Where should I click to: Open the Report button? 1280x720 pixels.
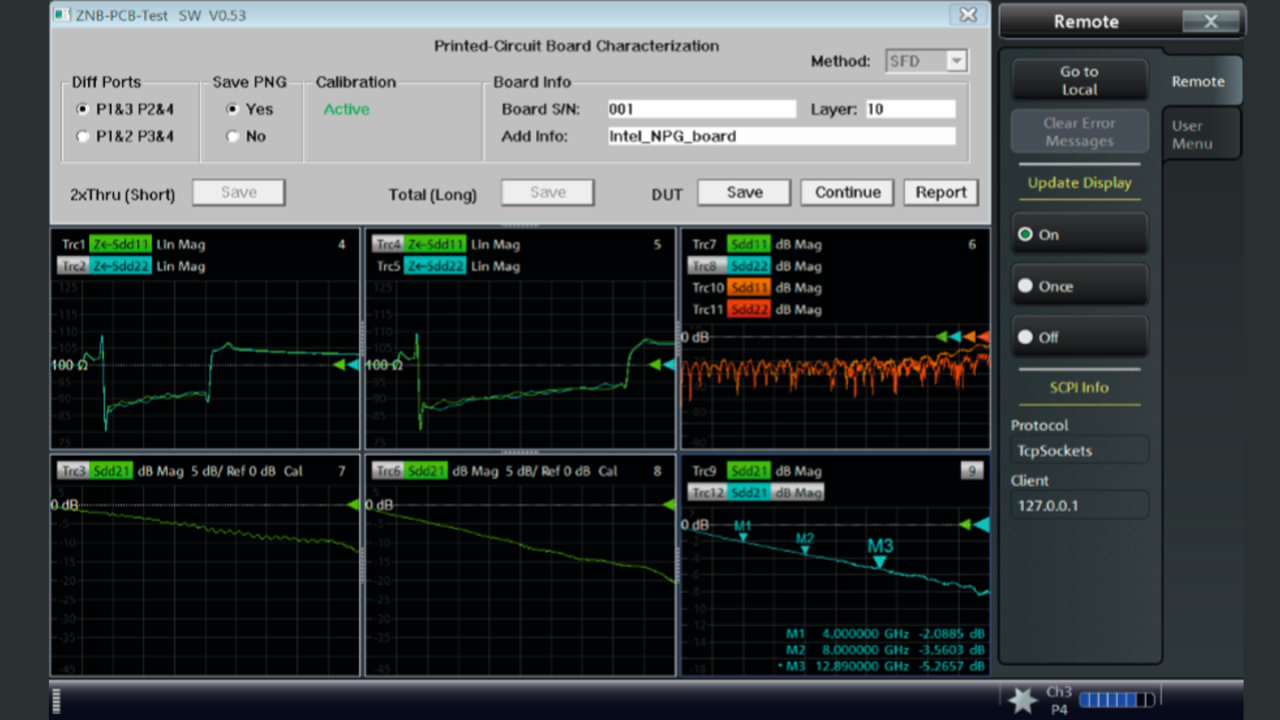point(940,192)
